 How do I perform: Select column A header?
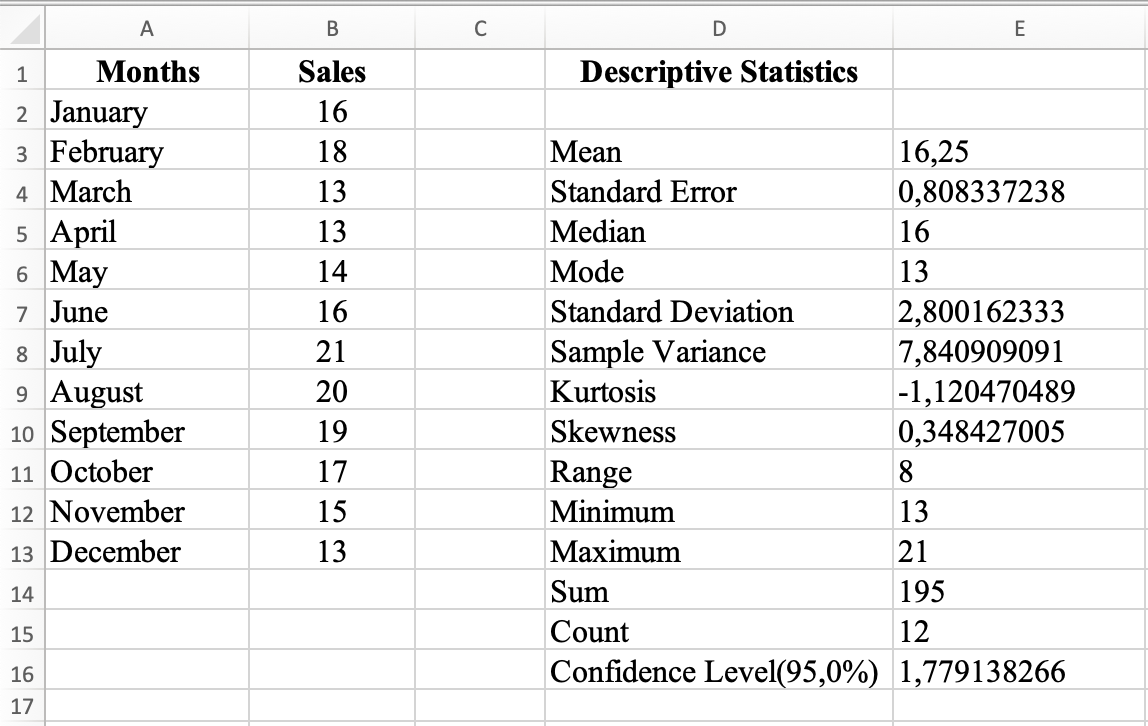pyautogui.click(x=148, y=29)
